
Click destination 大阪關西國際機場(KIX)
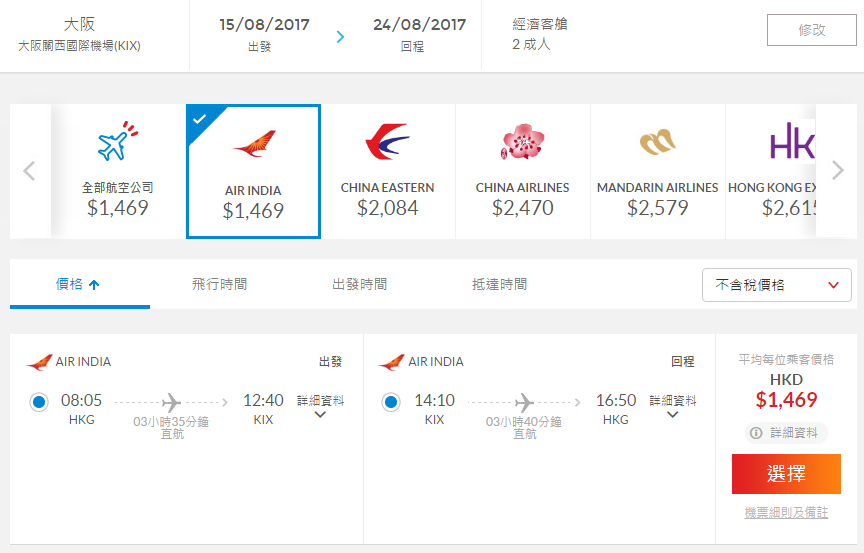pos(79,46)
